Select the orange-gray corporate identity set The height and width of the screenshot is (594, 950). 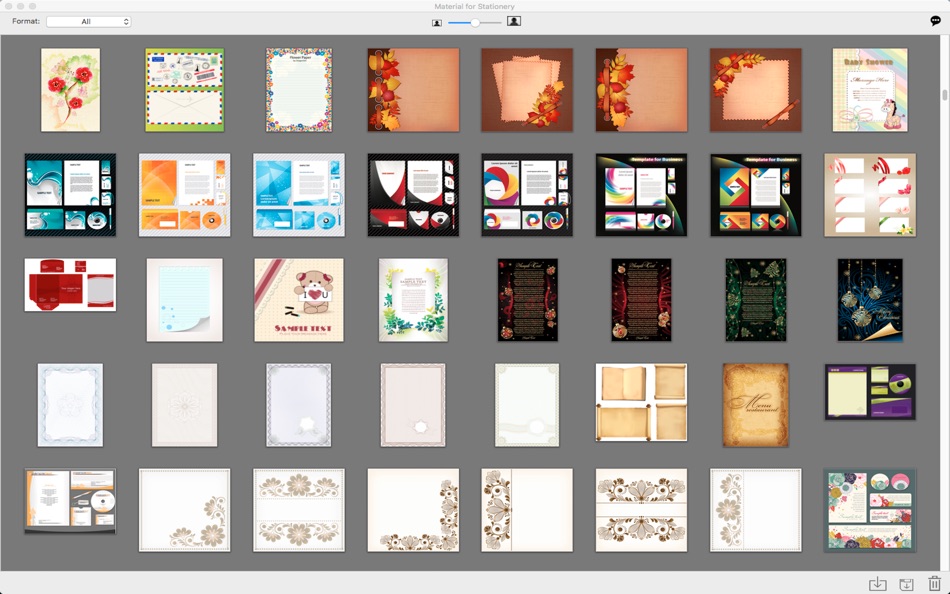click(x=70, y=501)
